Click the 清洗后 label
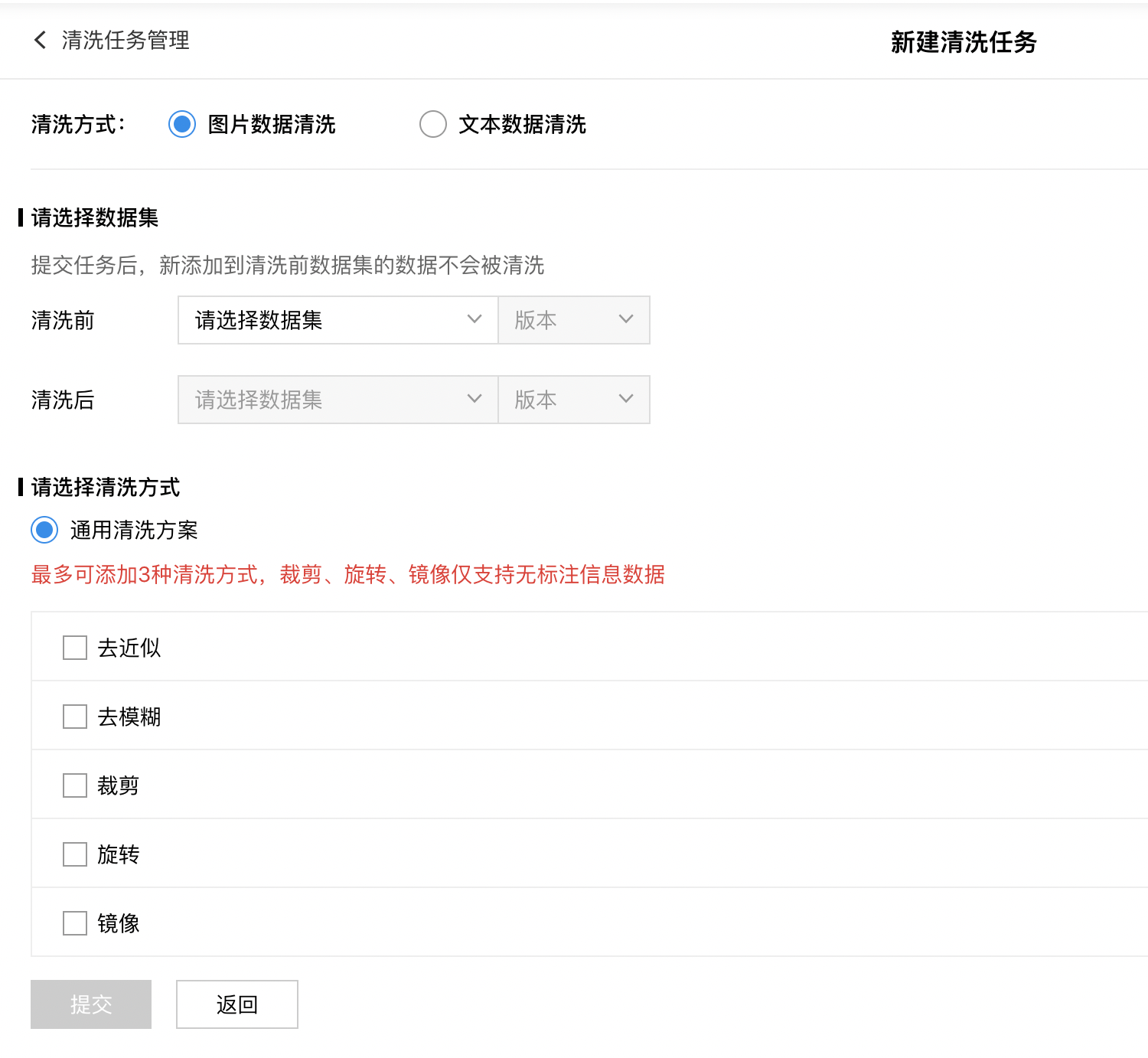 tap(63, 400)
